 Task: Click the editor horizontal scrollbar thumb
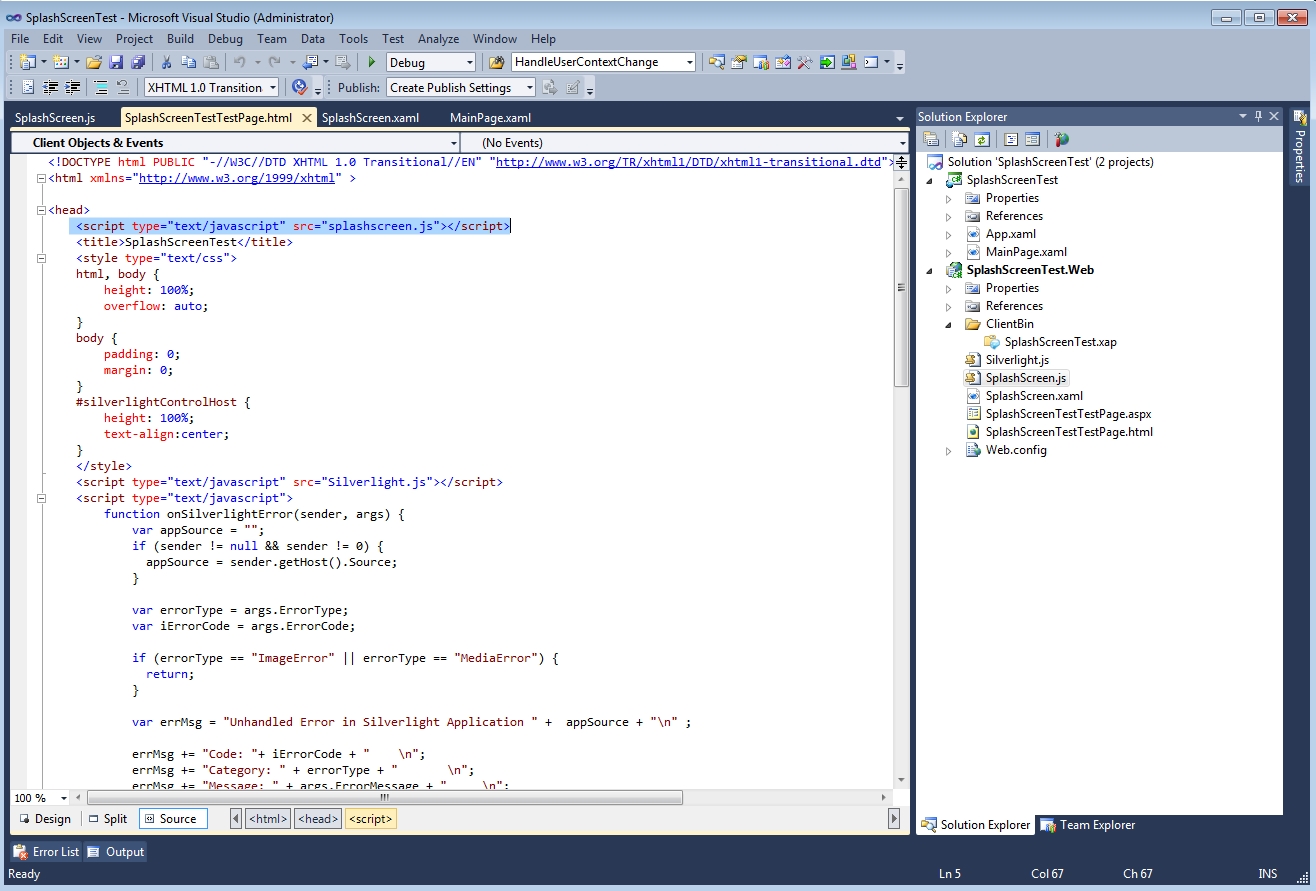tap(385, 798)
